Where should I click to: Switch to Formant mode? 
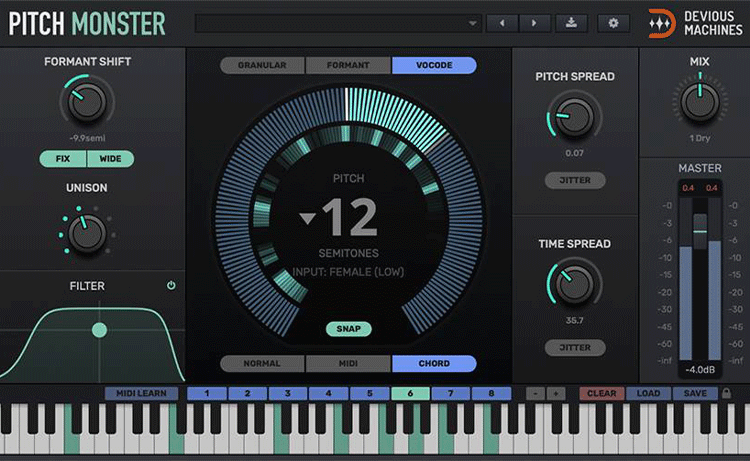[x=348, y=65]
